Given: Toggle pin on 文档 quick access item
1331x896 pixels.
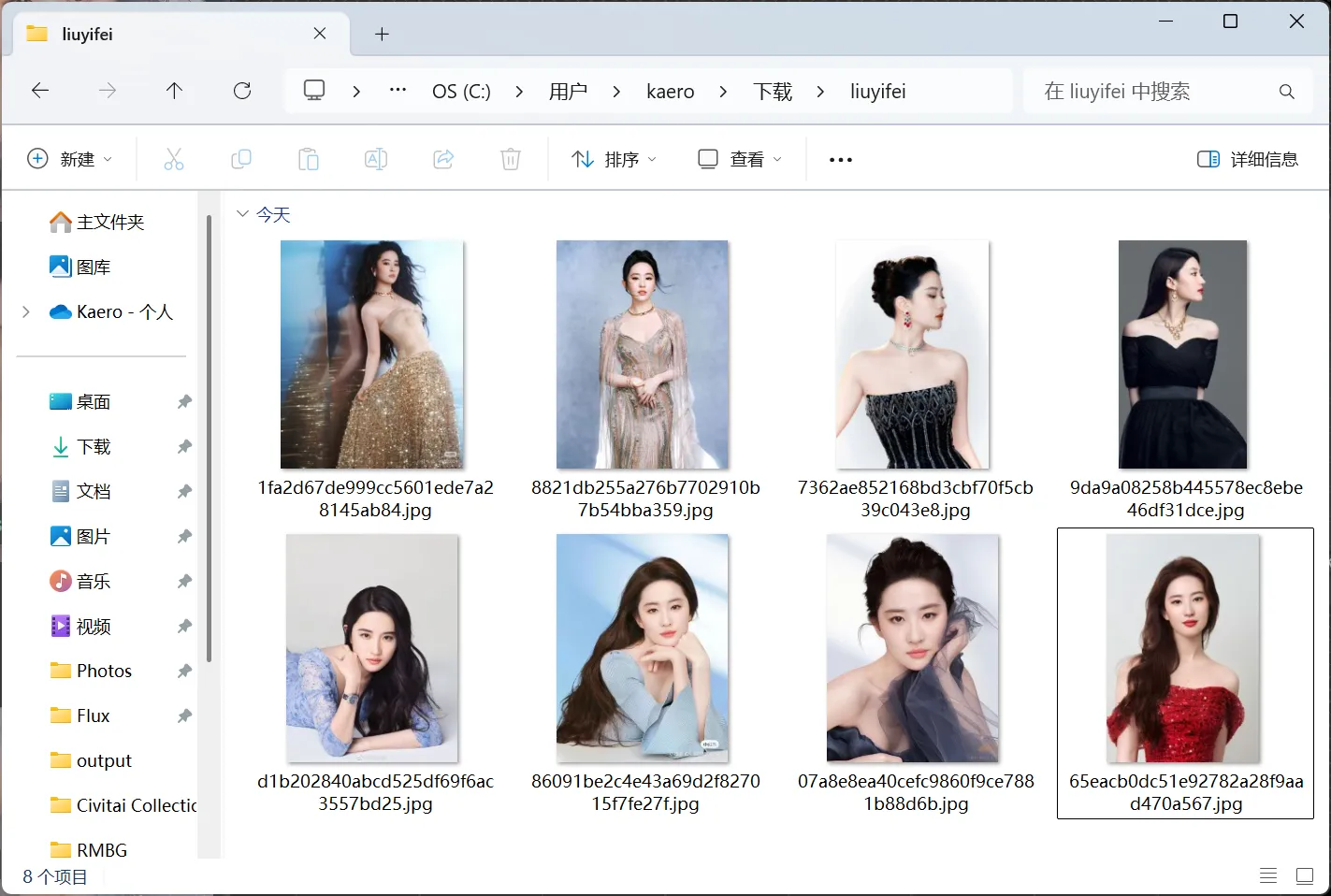Looking at the screenshot, I should 184,491.
